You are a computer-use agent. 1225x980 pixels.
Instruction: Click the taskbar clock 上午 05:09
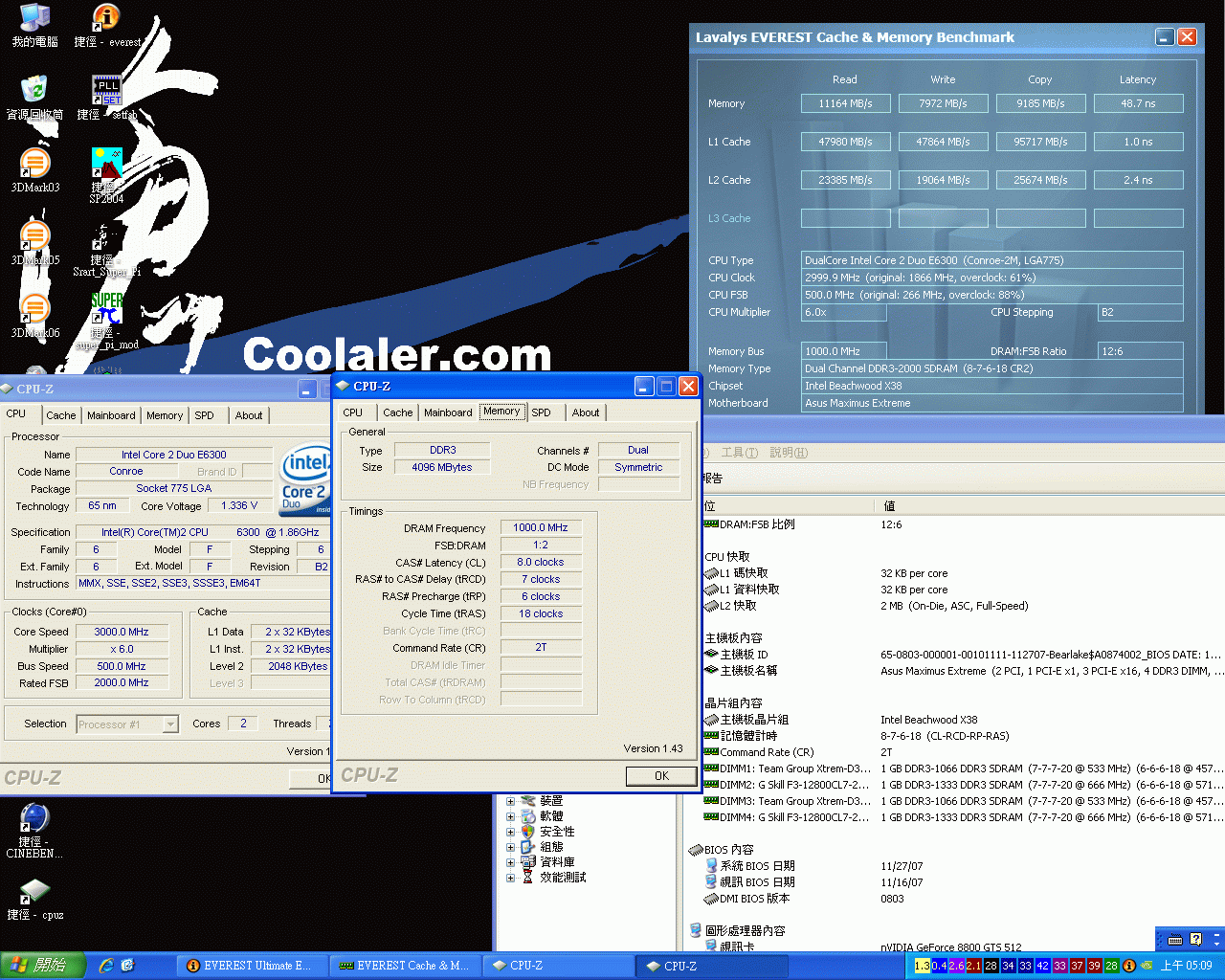click(x=1187, y=966)
